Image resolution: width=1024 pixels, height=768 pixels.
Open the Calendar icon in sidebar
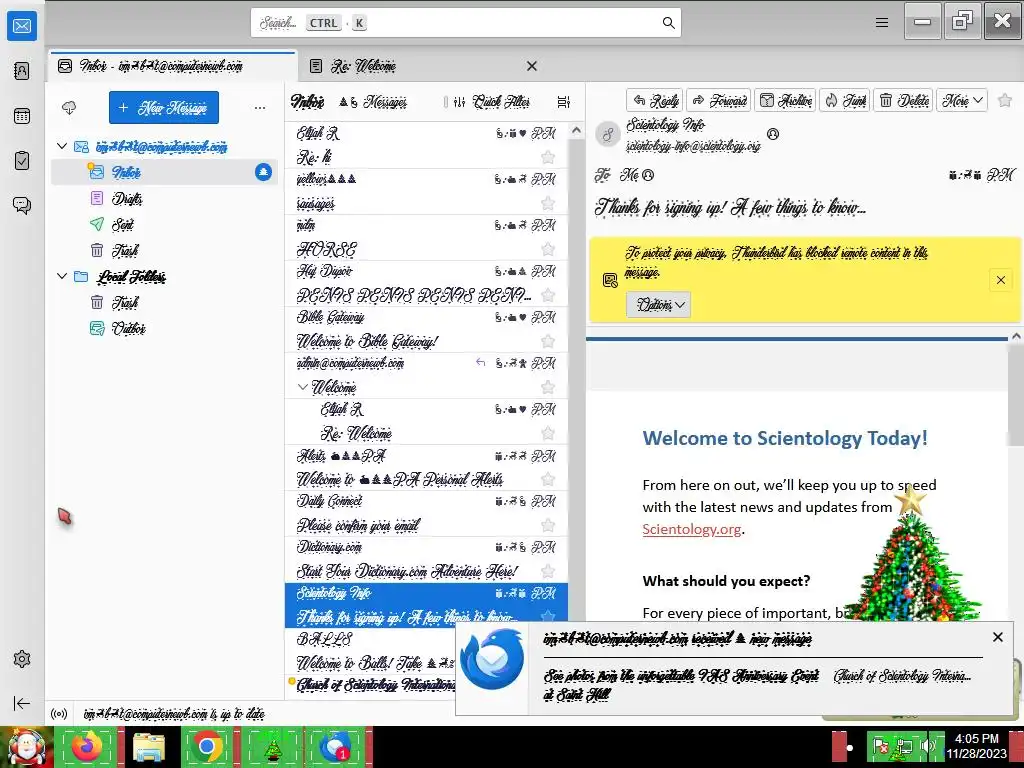[22, 116]
